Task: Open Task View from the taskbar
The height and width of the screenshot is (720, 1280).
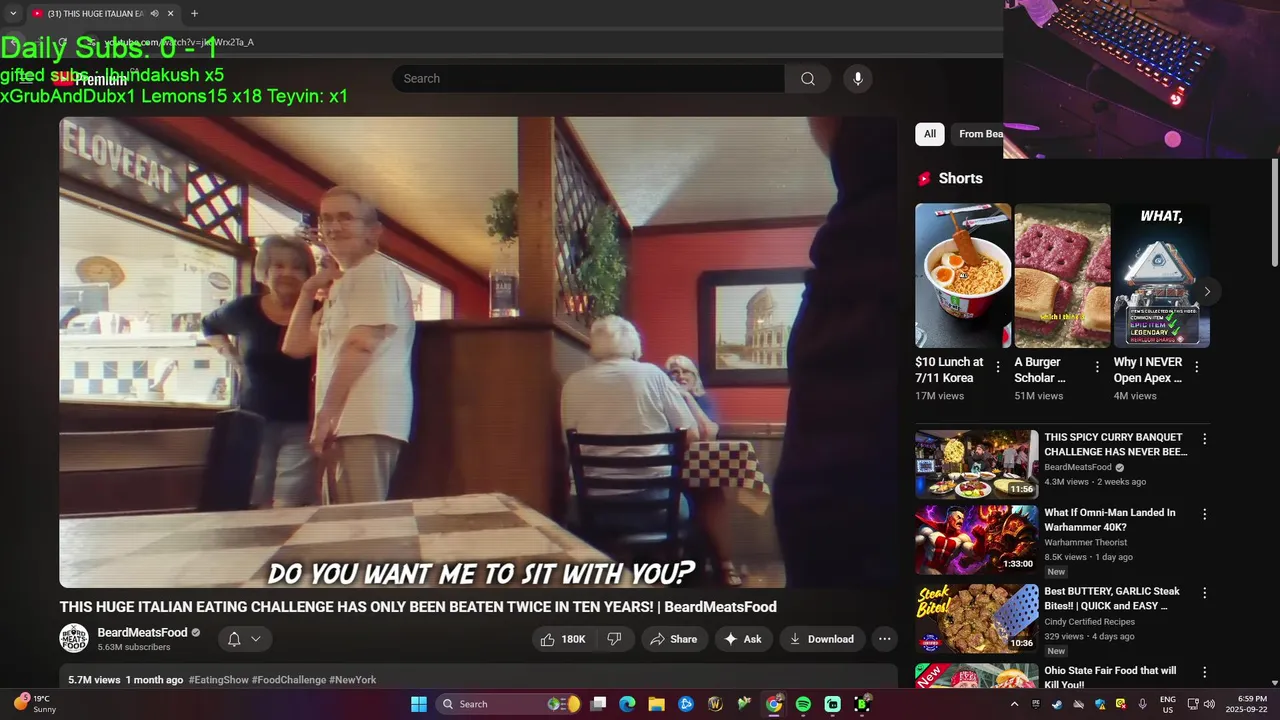Action: point(598,704)
